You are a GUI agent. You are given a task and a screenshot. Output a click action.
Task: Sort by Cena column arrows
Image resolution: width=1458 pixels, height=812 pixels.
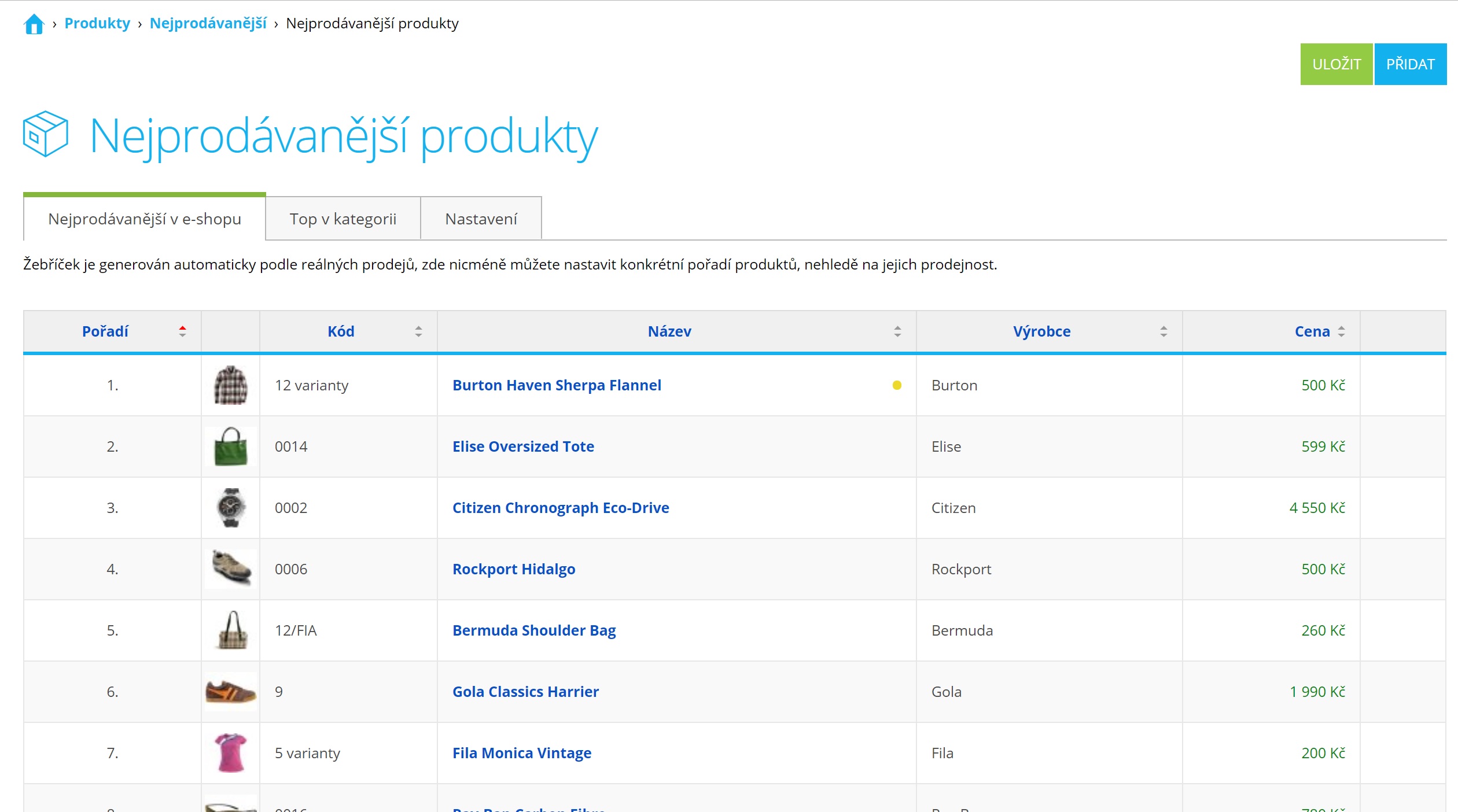pos(1341,331)
